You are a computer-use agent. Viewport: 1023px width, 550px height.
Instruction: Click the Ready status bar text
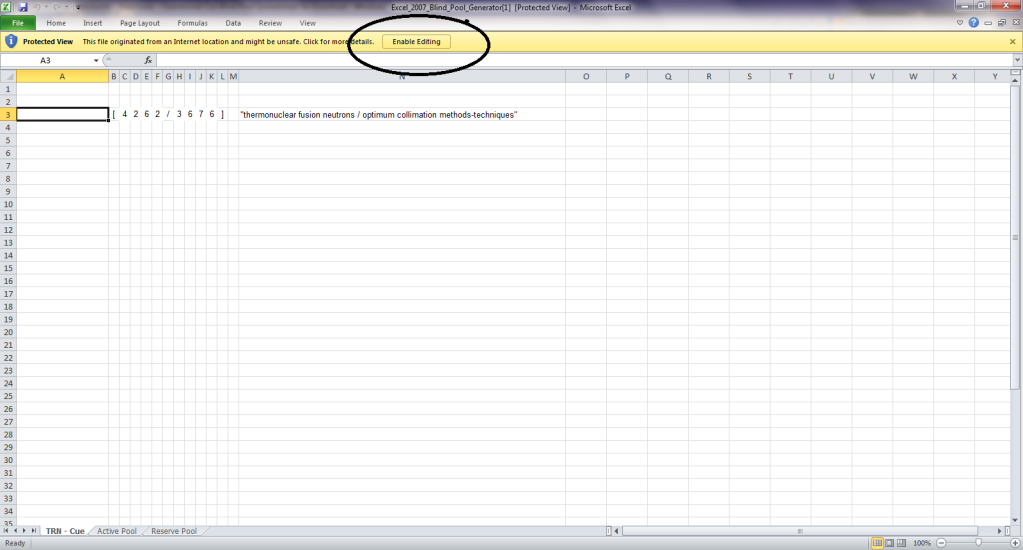(x=15, y=543)
